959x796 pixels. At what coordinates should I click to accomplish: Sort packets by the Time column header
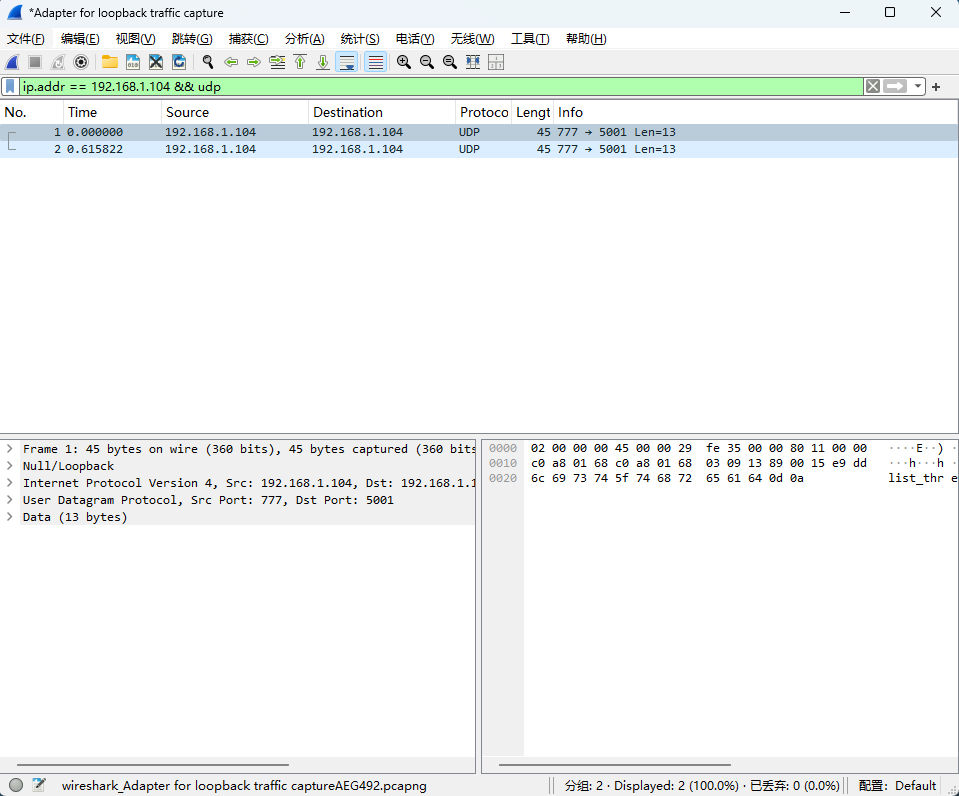click(113, 112)
